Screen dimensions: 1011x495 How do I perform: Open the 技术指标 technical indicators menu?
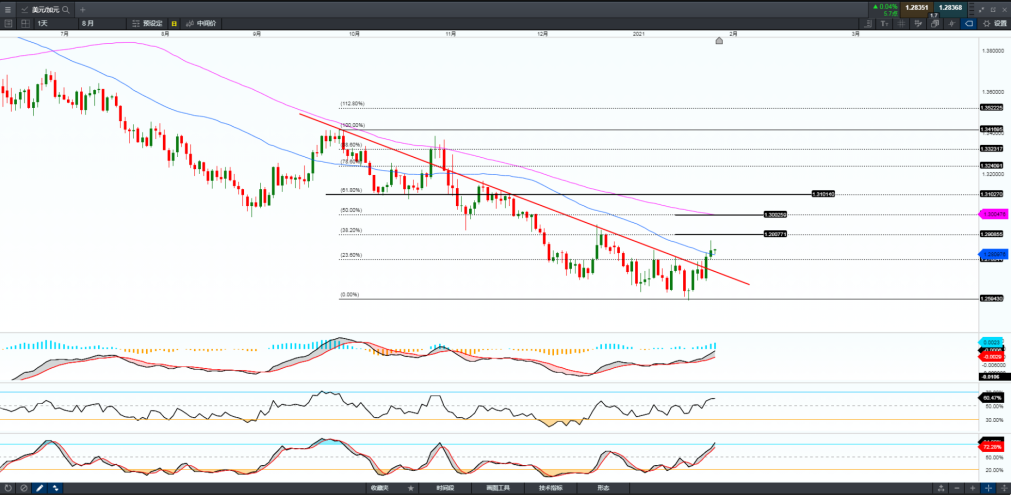pyautogui.click(x=550, y=489)
